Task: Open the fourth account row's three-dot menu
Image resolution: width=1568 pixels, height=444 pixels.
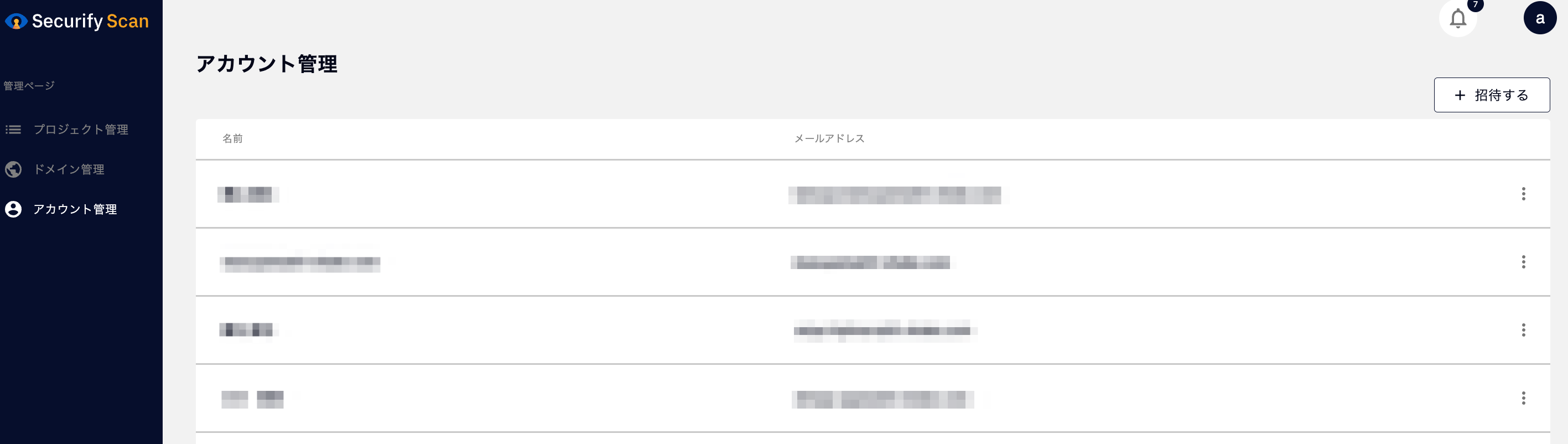Action: pyautogui.click(x=1524, y=398)
